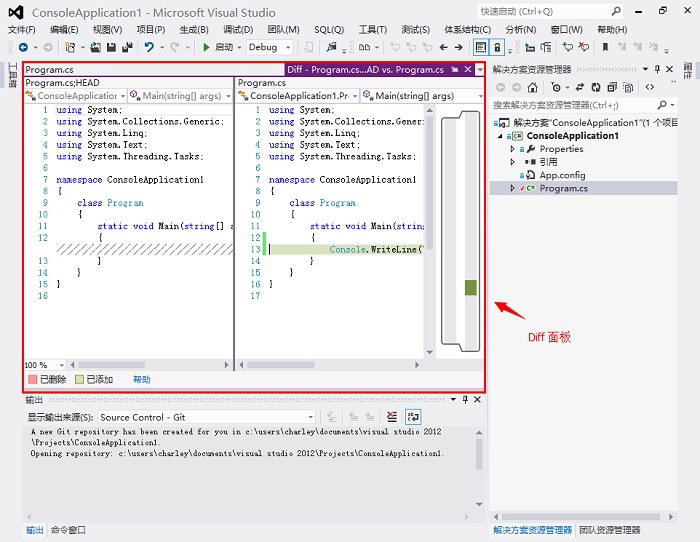Click Collapse All icon in Solution Explorer

tap(612, 88)
